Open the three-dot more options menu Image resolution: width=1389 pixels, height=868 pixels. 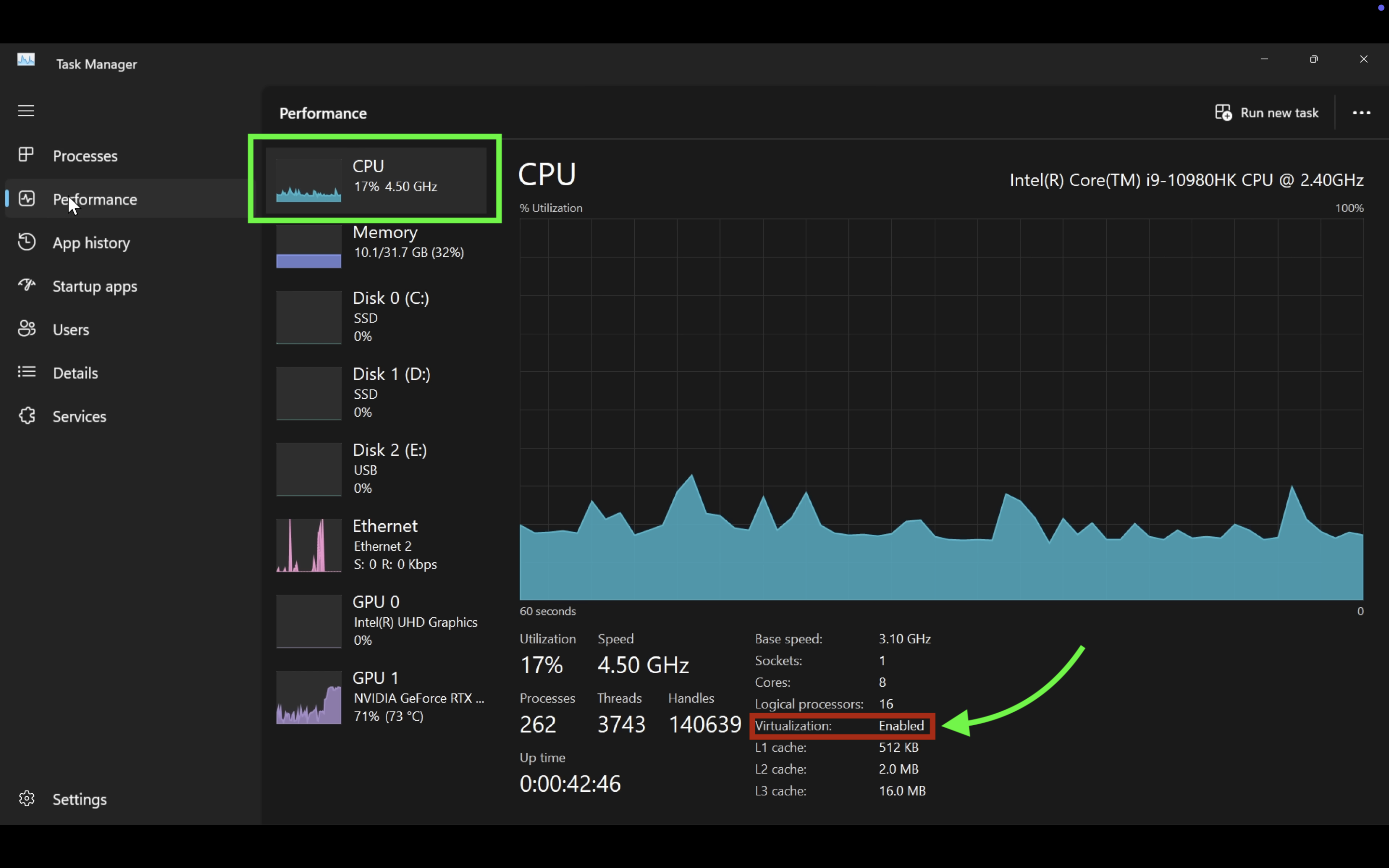pyautogui.click(x=1362, y=112)
